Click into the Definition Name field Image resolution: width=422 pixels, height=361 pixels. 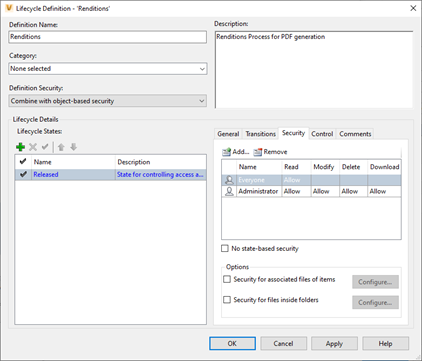108,37
